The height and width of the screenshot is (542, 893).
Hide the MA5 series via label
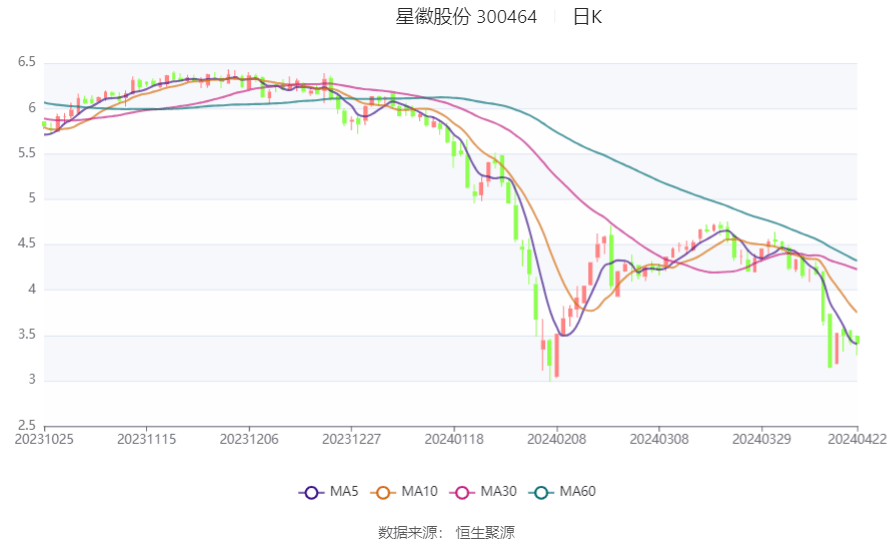click(344, 491)
